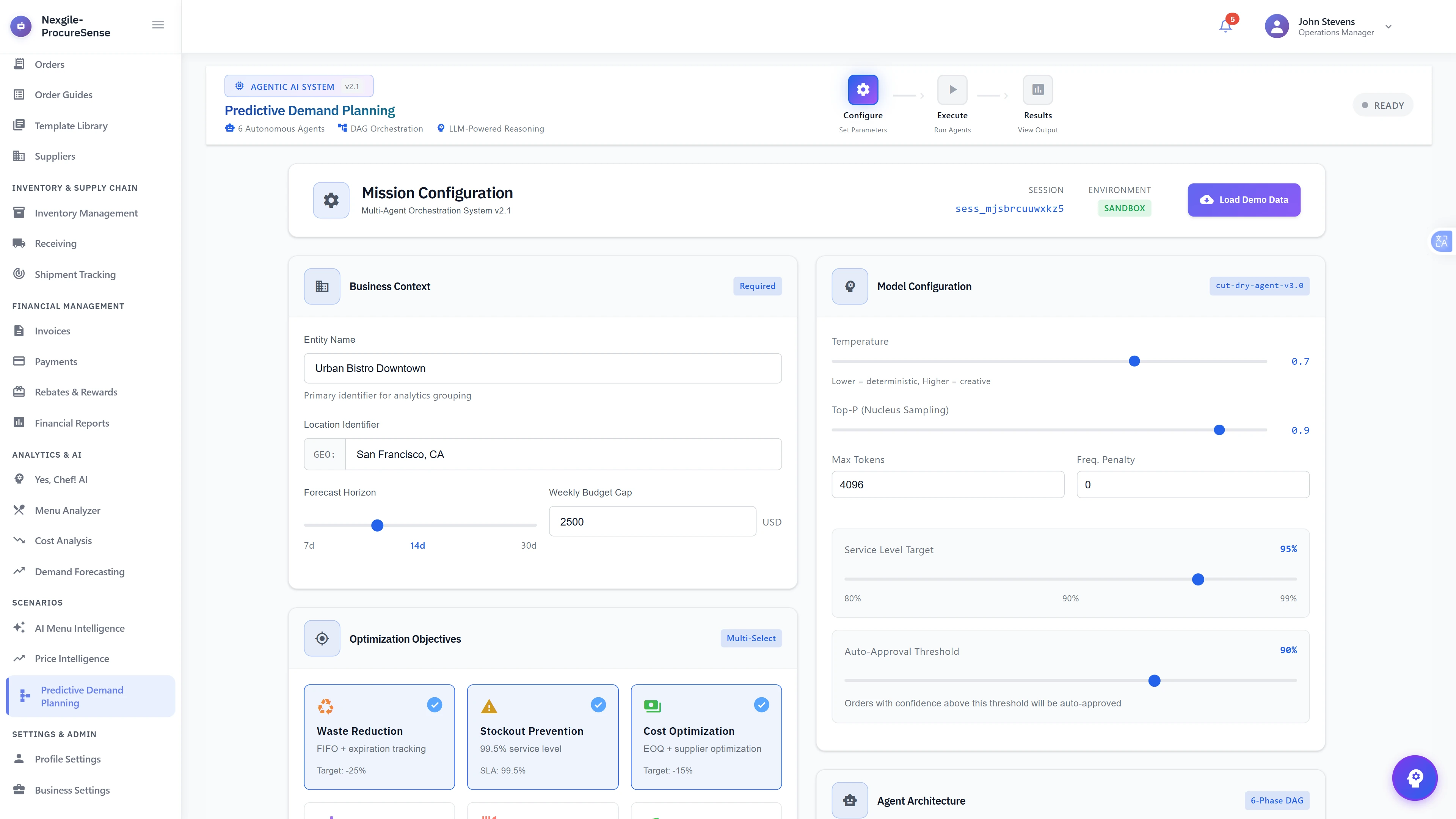
Task: Click the Entity Name input field
Action: click(x=543, y=369)
